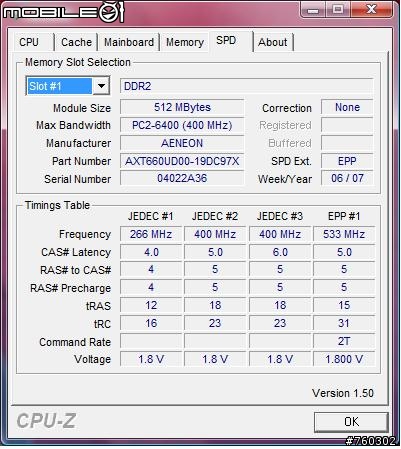Click JEDEC #1 tRC value 16
The height and width of the screenshot is (449, 401).
(151, 324)
